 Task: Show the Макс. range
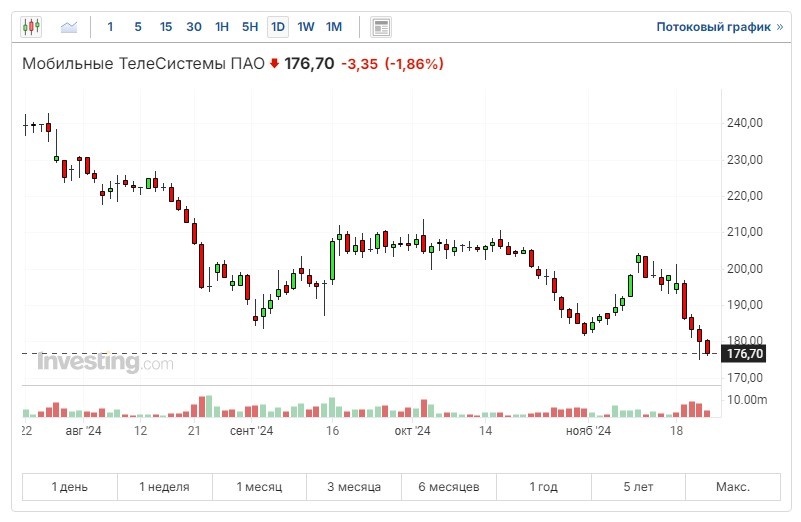pyautogui.click(x=733, y=487)
